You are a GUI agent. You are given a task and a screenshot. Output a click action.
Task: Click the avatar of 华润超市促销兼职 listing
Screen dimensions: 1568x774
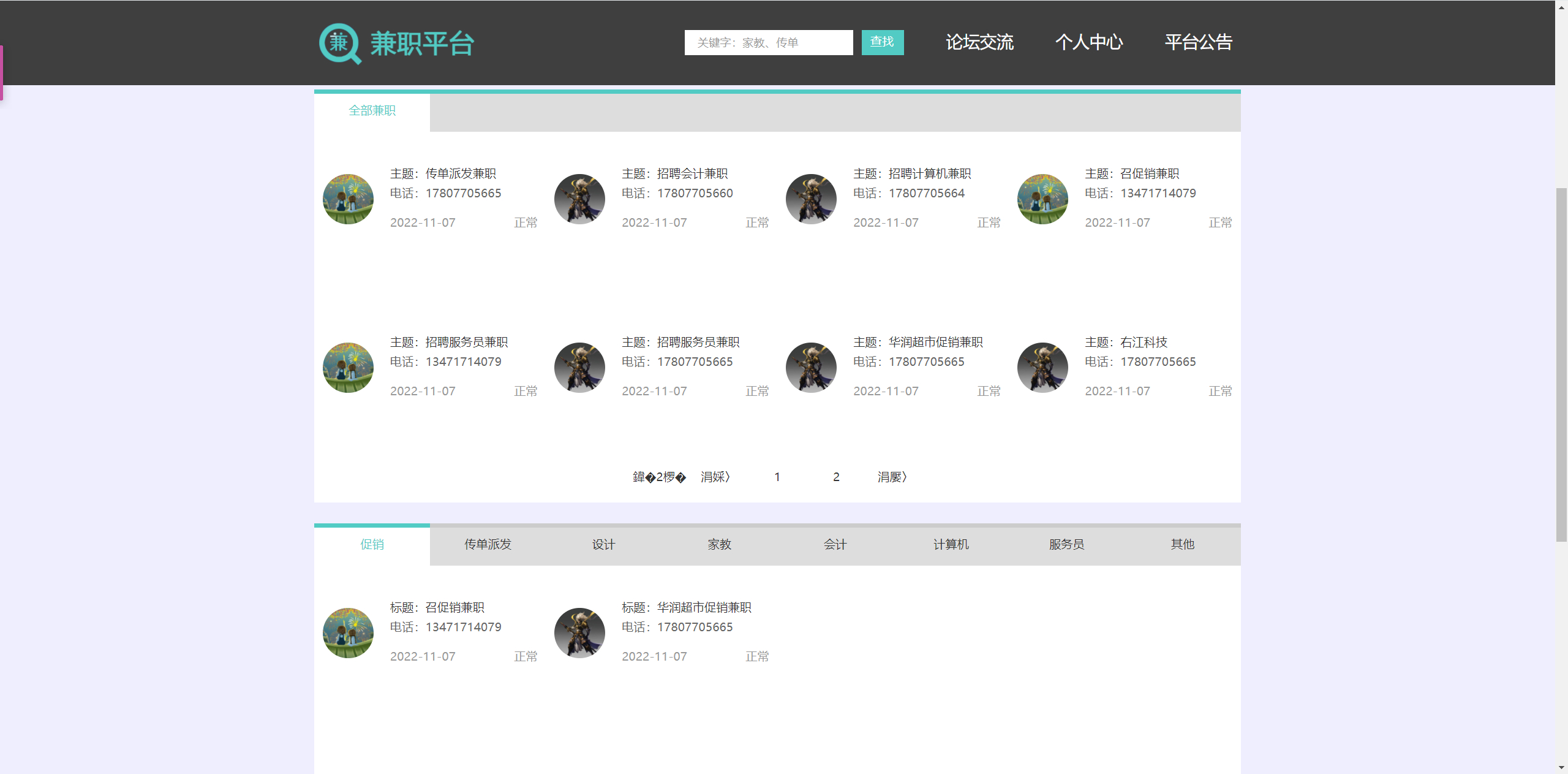click(810, 367)
